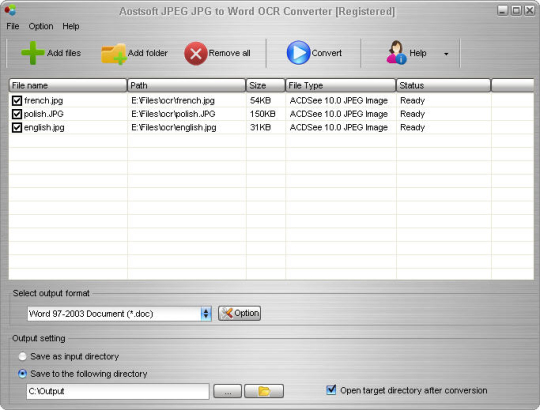Open the Help toolbar icon
This screenshot has height=410, width=540.
coord(396,53)
